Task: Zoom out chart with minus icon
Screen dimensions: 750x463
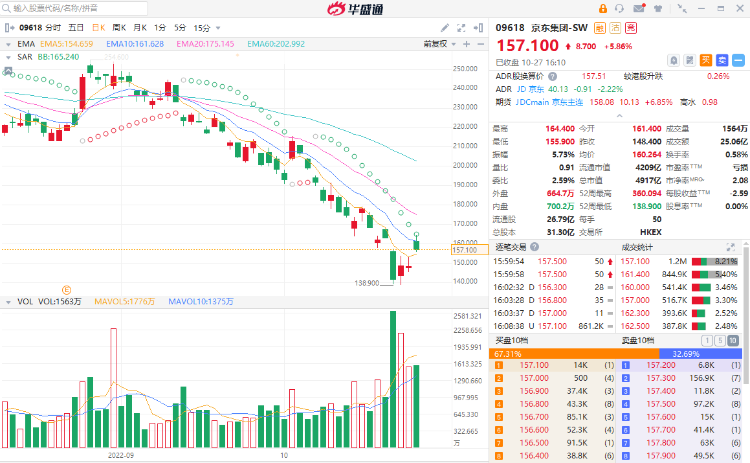Action: point(480,44)
